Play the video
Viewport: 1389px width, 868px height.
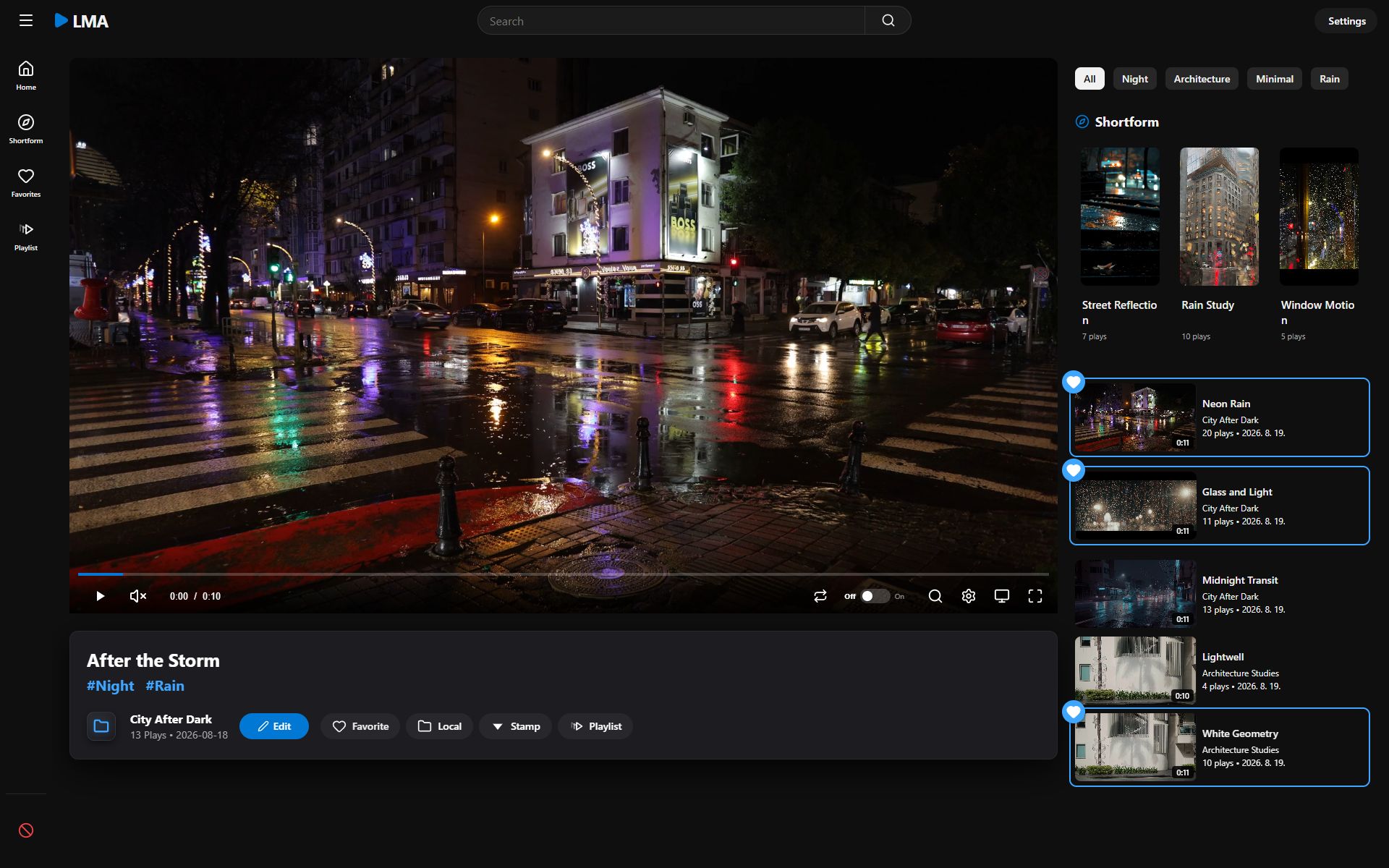[101, 596]
